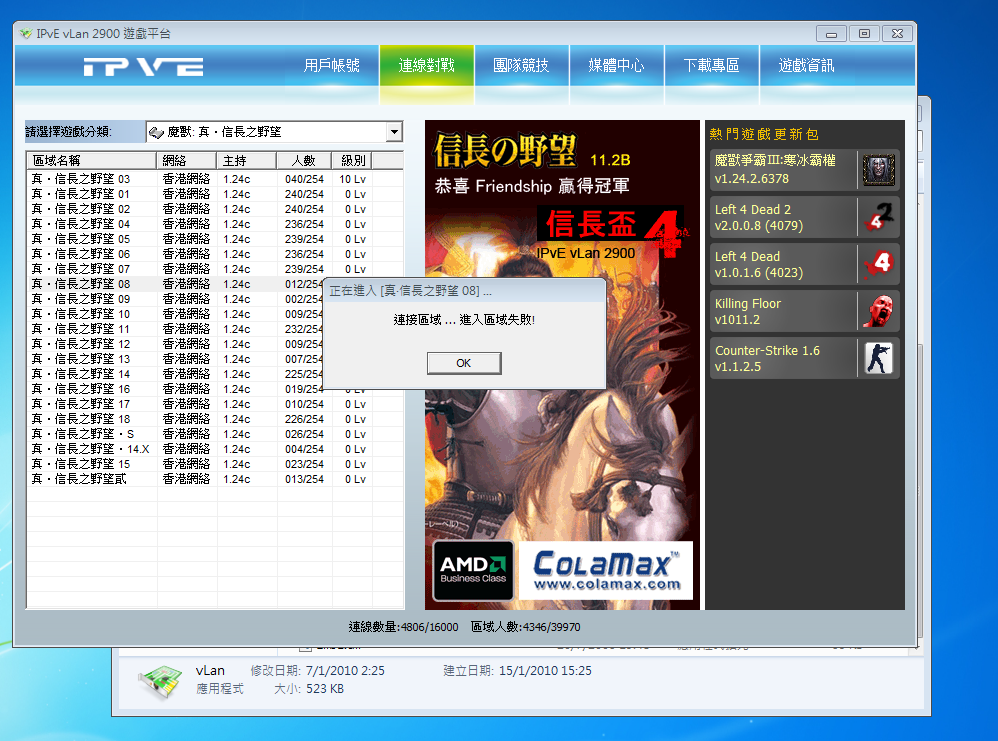Click OK in the connection failed dialog
Screen dimensions: 998x741
click(x=464, y=363)
